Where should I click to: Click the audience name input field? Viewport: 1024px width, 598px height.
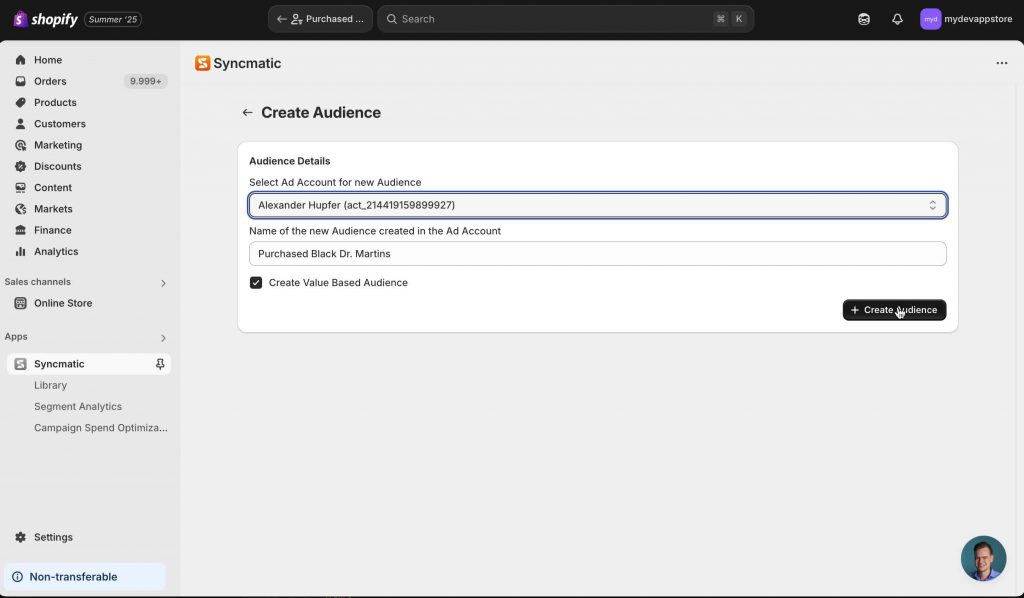coord(598,254)
